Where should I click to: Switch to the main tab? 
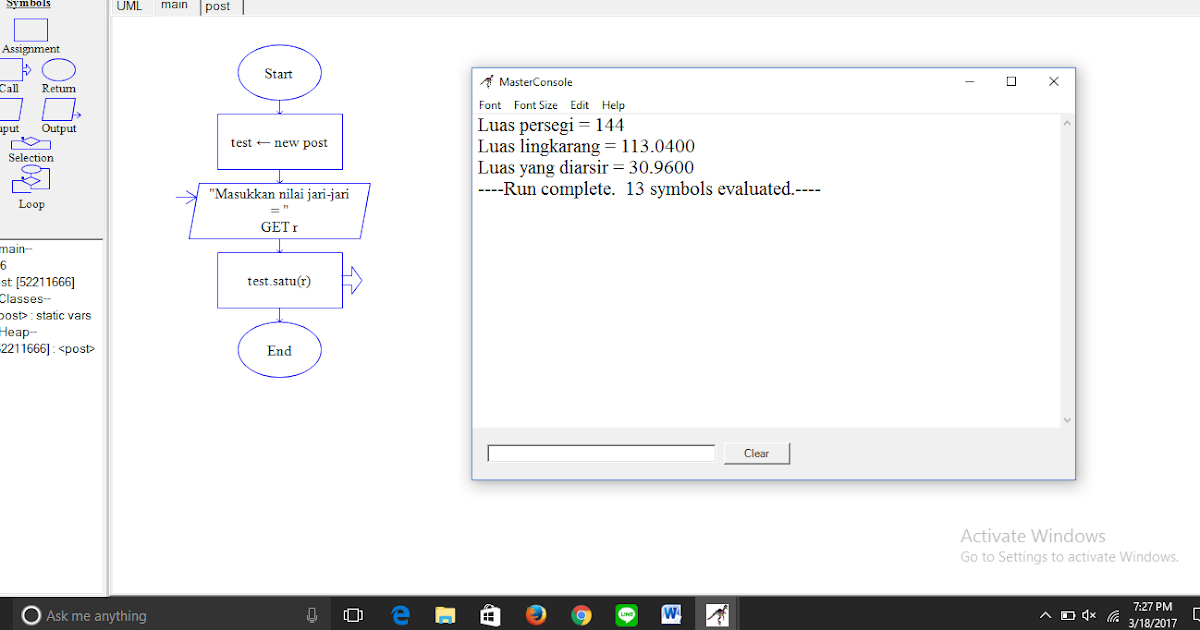(x=174, y=6)
